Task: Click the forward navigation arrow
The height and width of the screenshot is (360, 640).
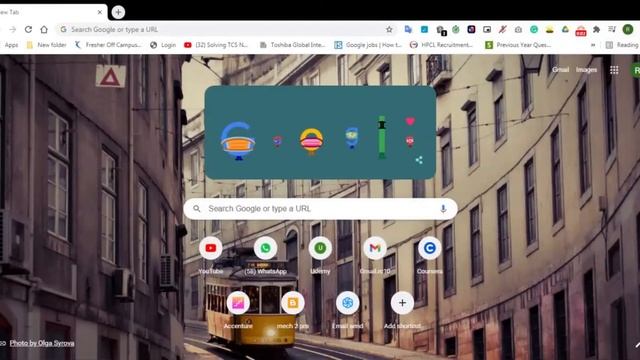Action: tap(13, 29)
